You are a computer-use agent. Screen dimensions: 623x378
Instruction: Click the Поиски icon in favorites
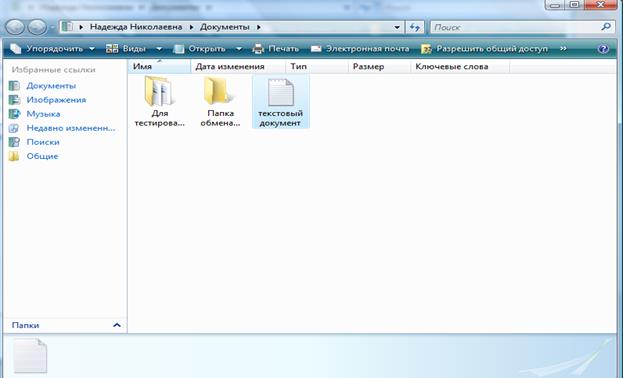point(14,142)
